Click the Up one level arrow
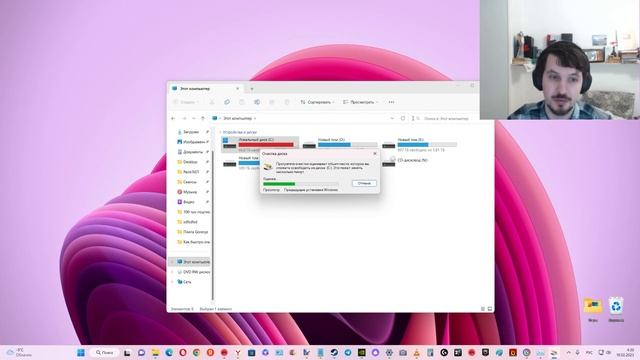Viewport: 640px width, 360px height. tap(203, 118)
